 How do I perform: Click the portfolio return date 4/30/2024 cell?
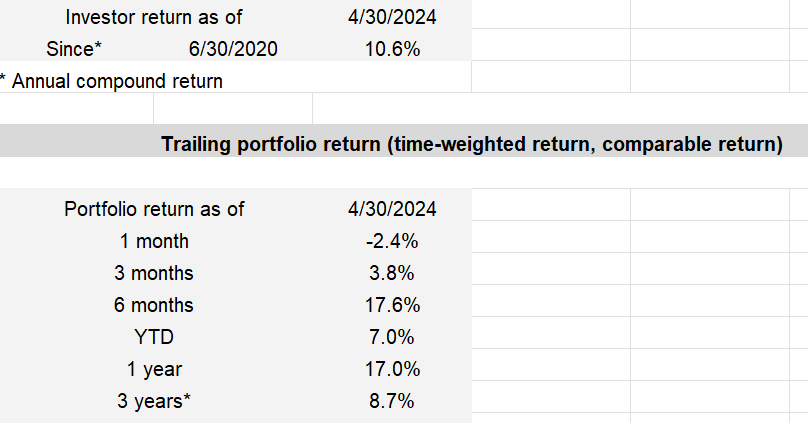(391, 209)
